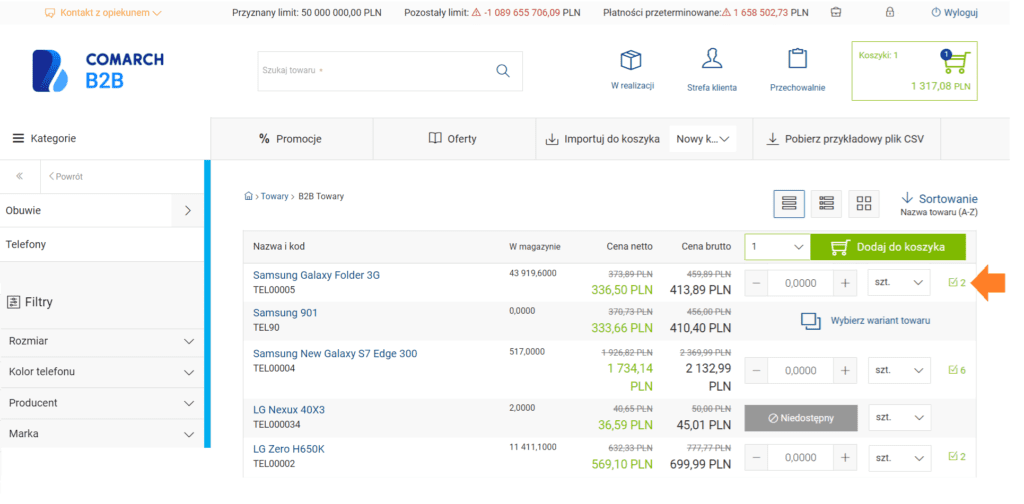Viewport: 1024px width, 504px height.
Task: Open the Promocje tab
Action: [x=291, y=138]
